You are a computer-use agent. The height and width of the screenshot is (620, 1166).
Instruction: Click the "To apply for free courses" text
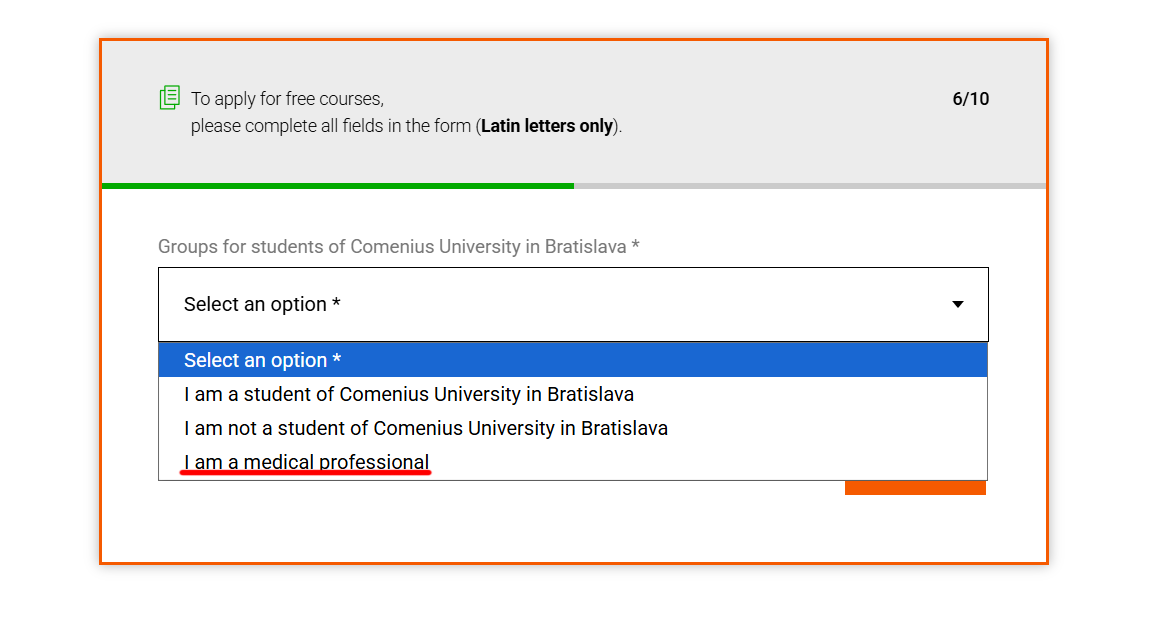point(287,99)
